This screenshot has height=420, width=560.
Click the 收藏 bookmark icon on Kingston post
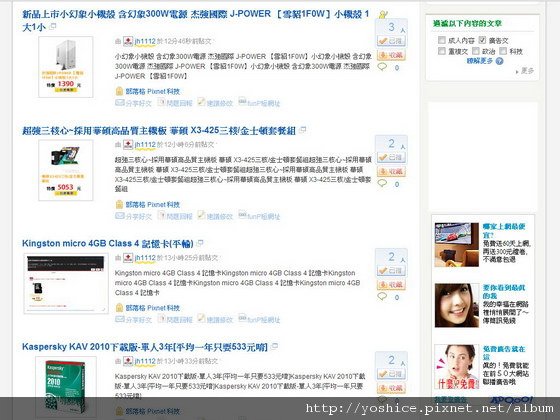click(391, 285)
